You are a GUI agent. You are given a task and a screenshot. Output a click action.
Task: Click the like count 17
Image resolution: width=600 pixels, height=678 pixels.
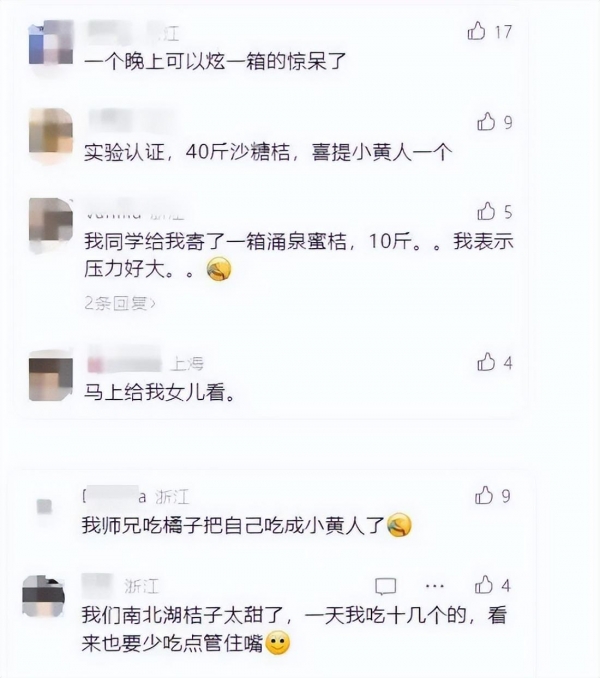click(x=503, y=32)
